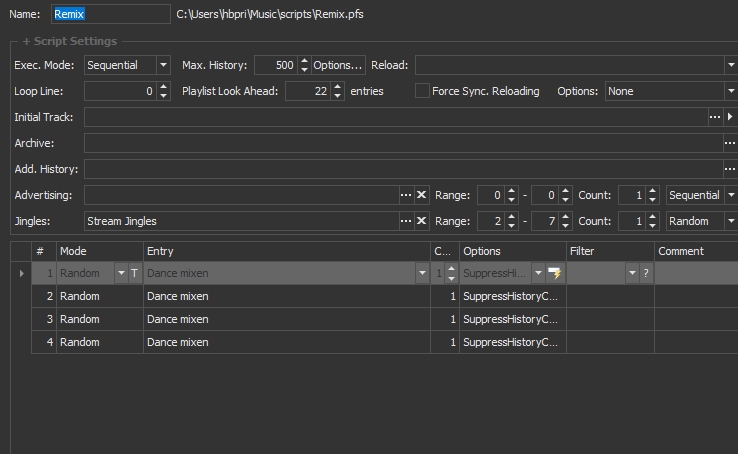This screenshot has width=738, height=454.
Task: Browse Archive path via ellipsis
Action: 730,143
